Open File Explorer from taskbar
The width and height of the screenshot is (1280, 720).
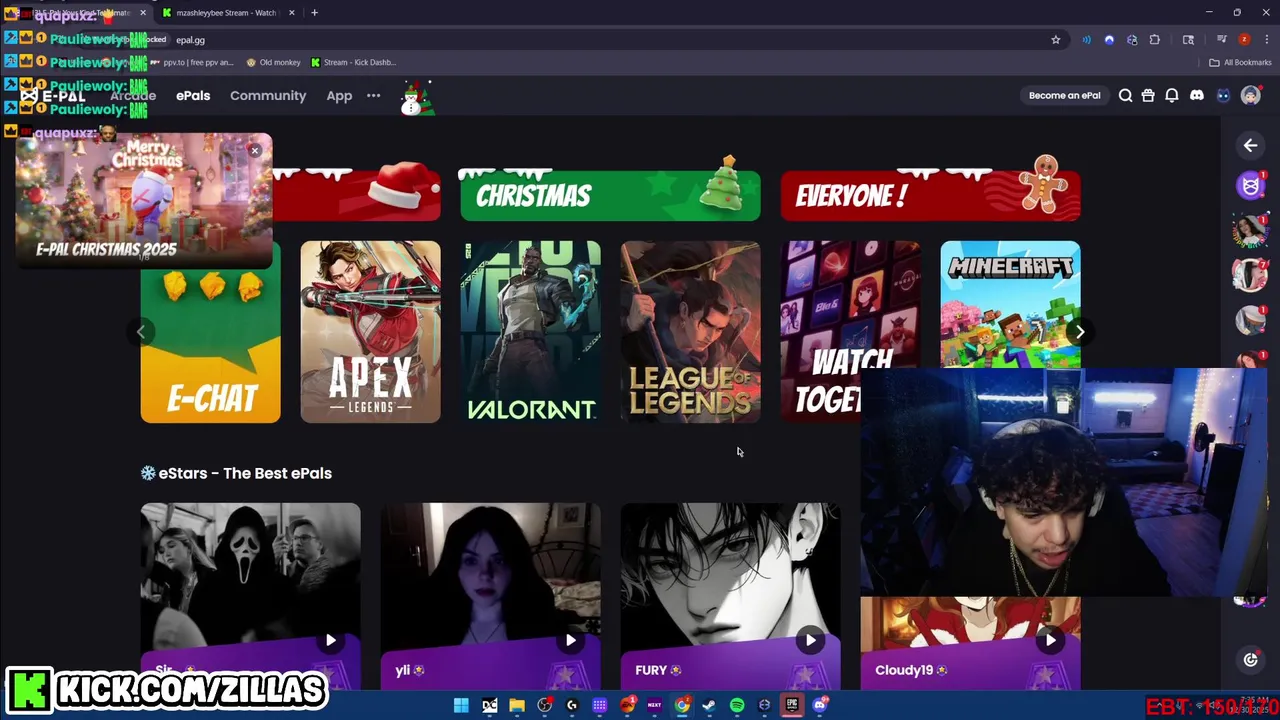(x=517, y=705)
